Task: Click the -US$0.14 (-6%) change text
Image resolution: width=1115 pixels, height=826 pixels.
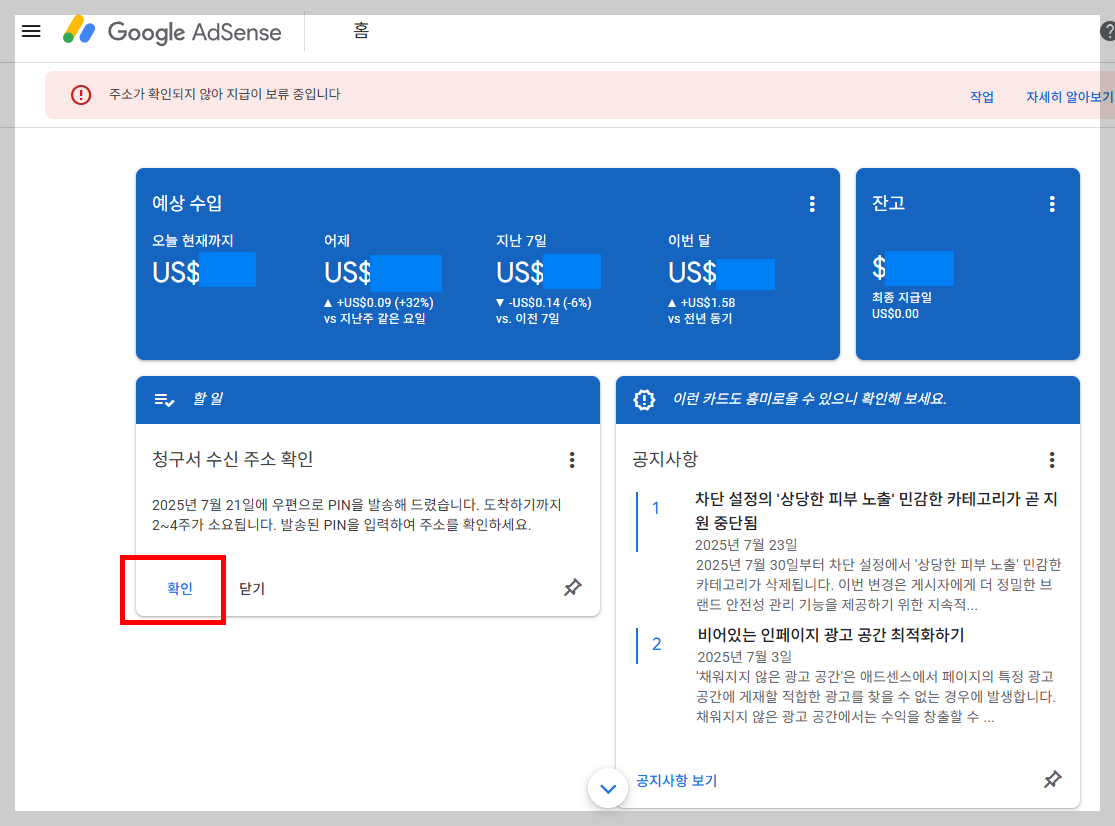Action: coord(544,303)
